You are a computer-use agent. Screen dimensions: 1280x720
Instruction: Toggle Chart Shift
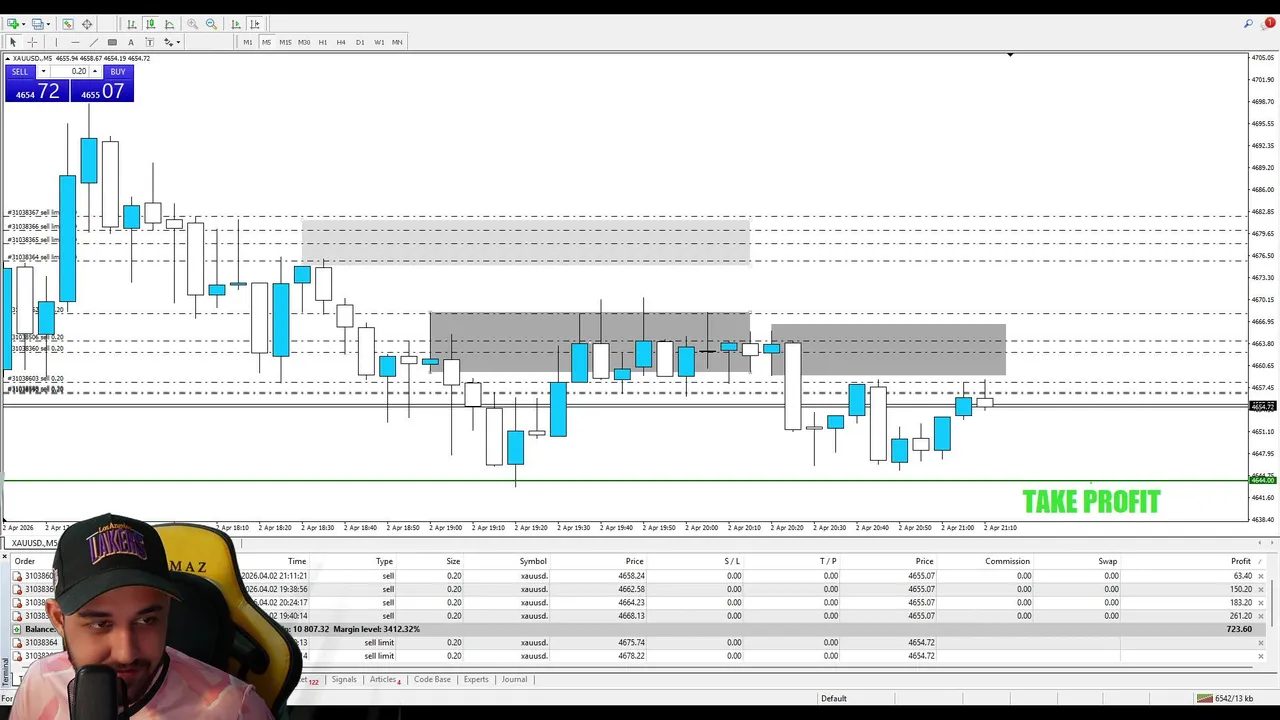coord(255,24)
